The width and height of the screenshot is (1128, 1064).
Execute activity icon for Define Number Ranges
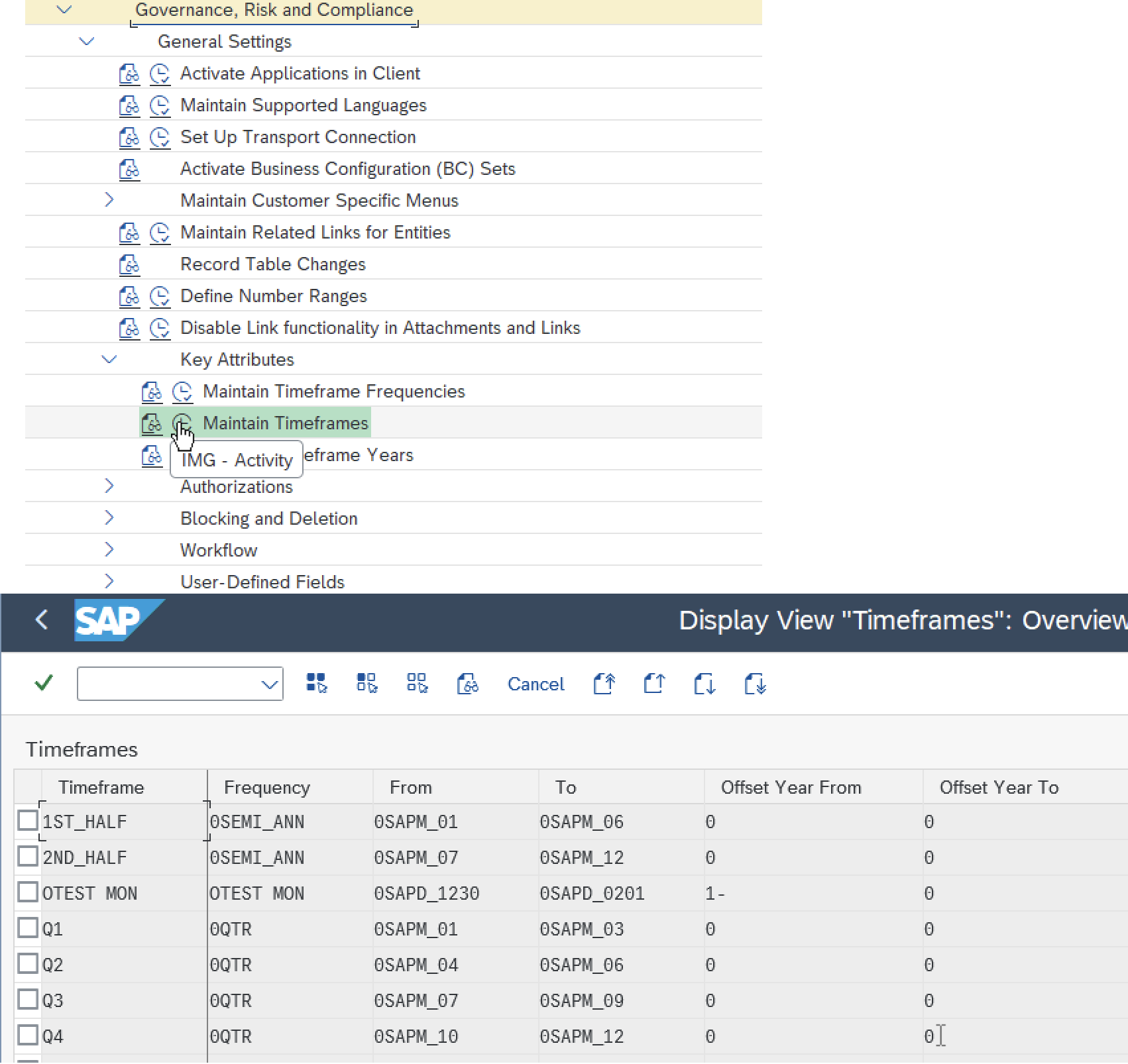click(160, 296)
